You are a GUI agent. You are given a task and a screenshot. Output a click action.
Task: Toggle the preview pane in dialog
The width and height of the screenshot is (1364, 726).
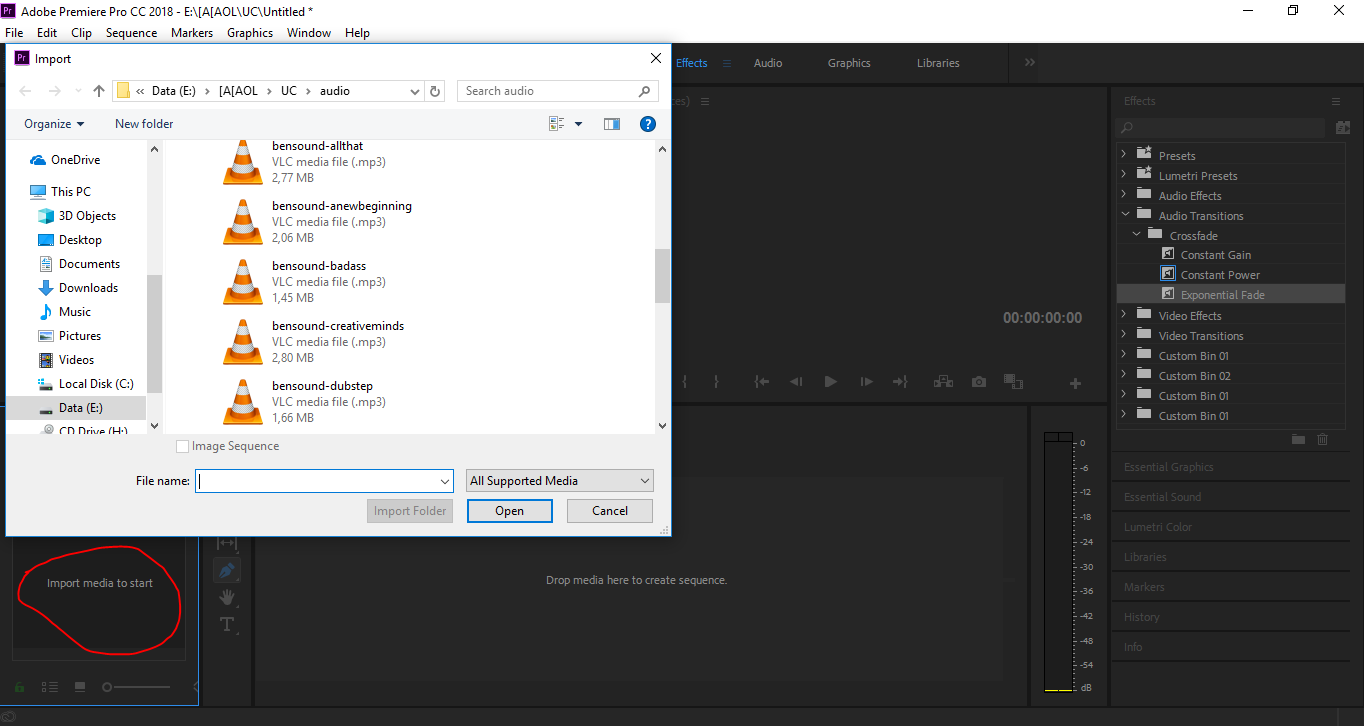612,124
